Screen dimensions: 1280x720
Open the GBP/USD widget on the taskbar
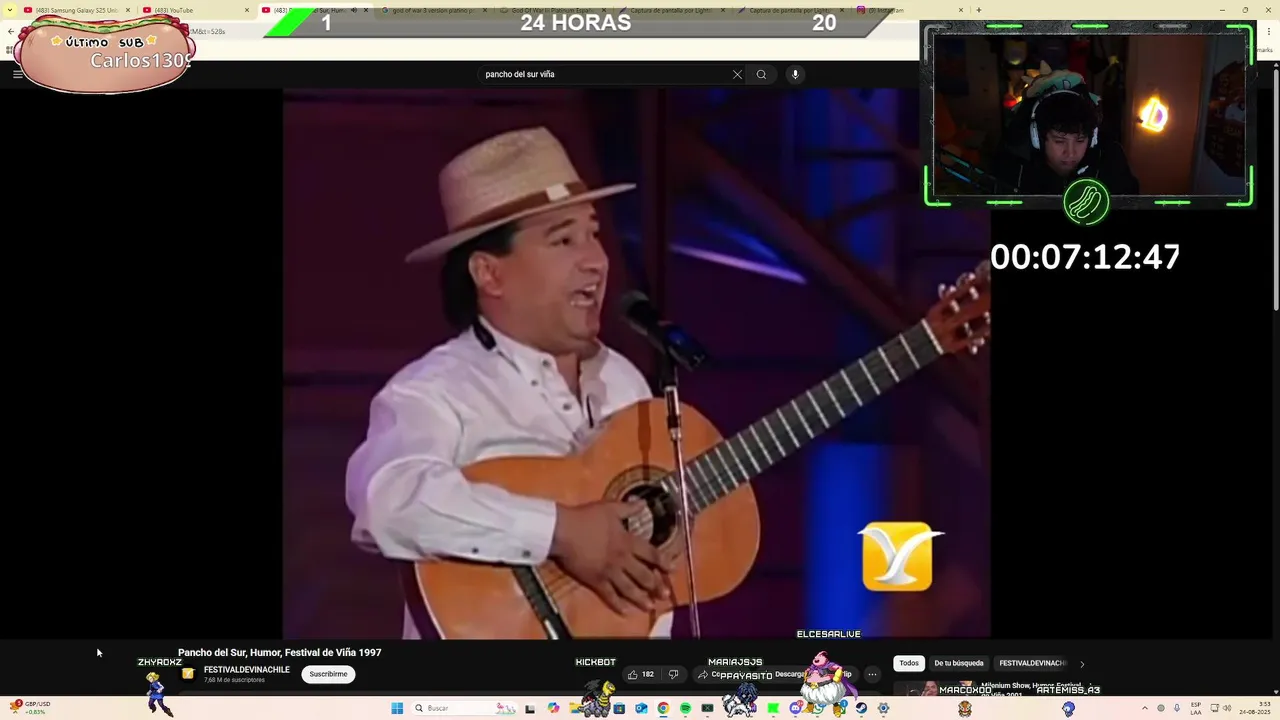(x=28, y=708)
